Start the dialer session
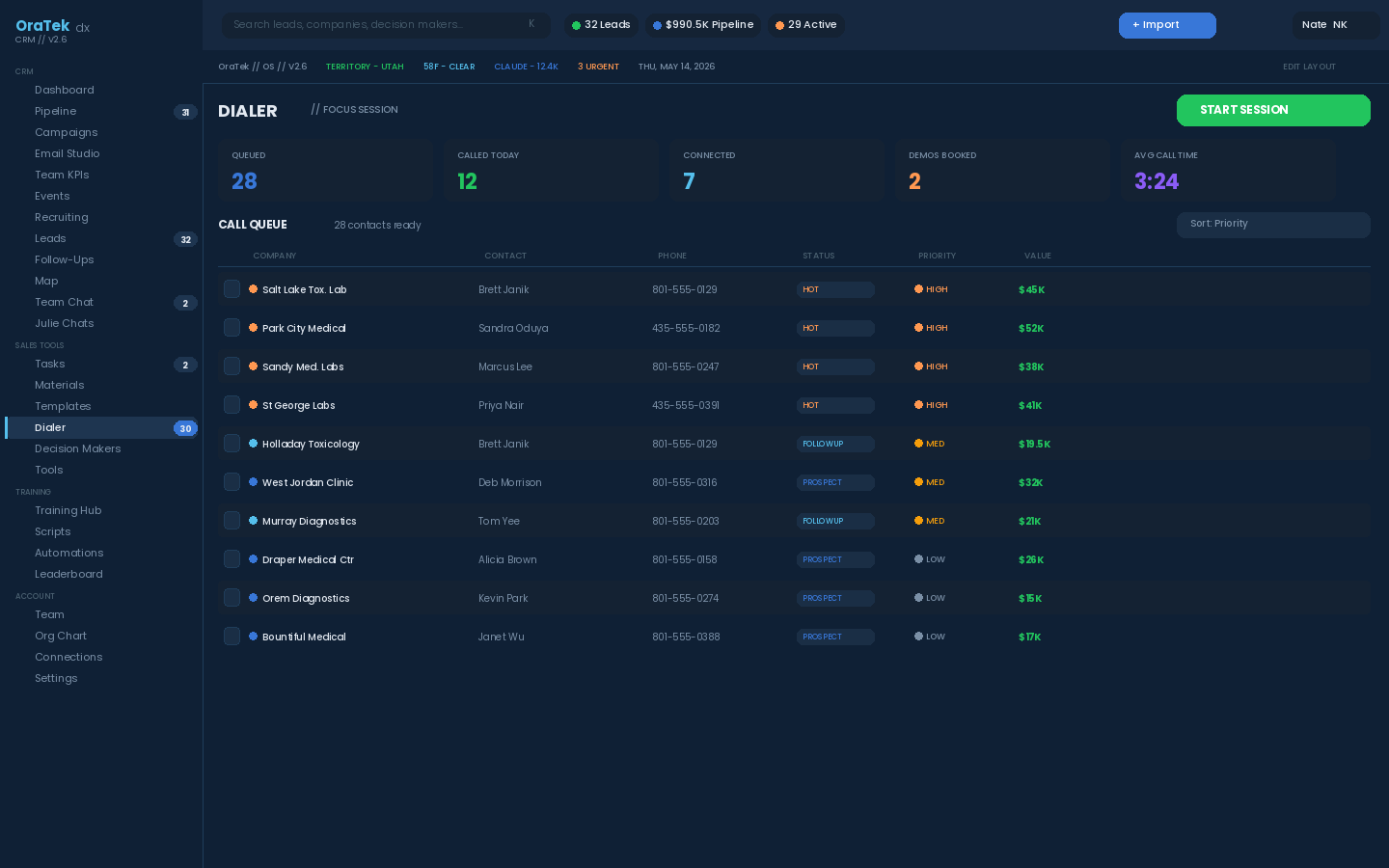1389x868 pixels. click(1273, 110)
